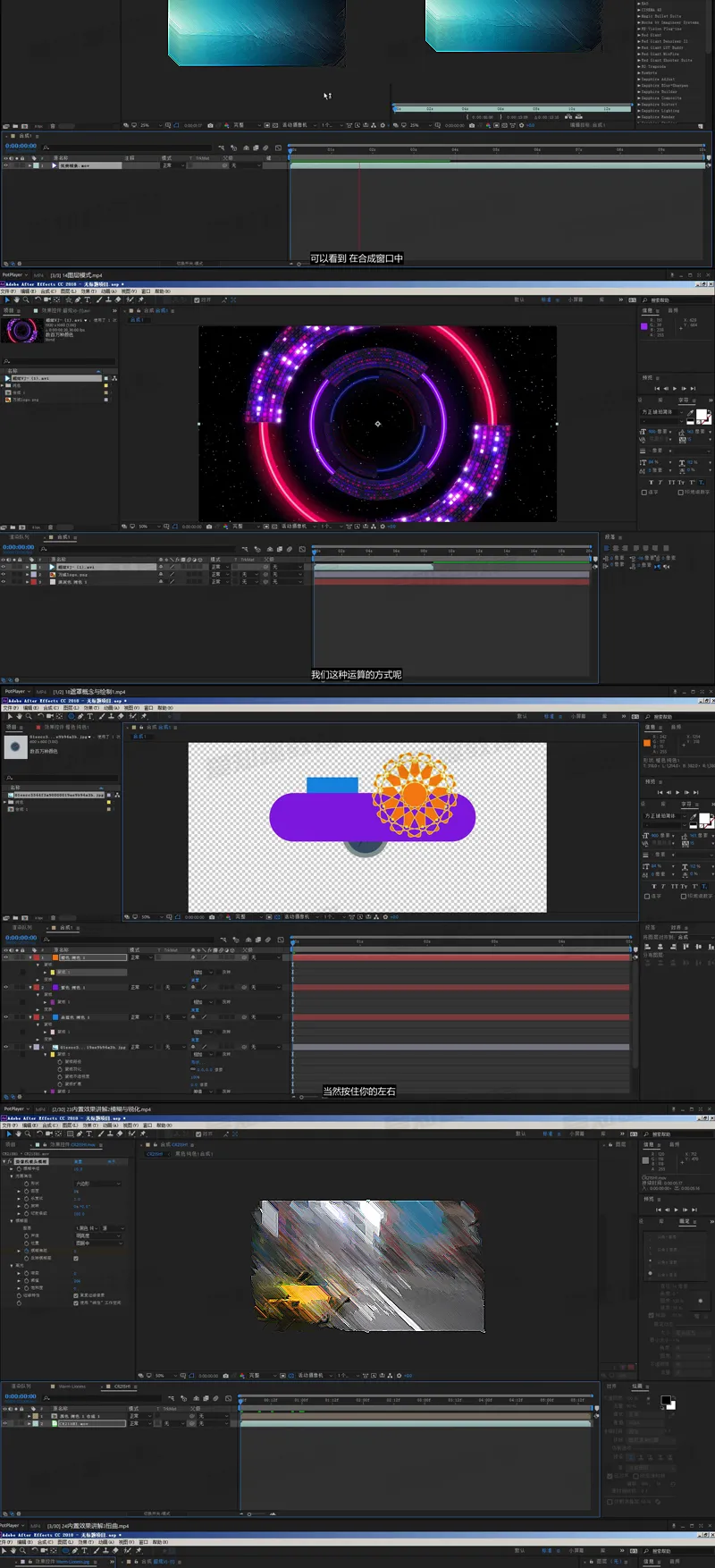Click the 0:00:00:00 timecode in the topmost timeline
The image size is (715, 1568).
pyautogui.click(x=21, y=146)
